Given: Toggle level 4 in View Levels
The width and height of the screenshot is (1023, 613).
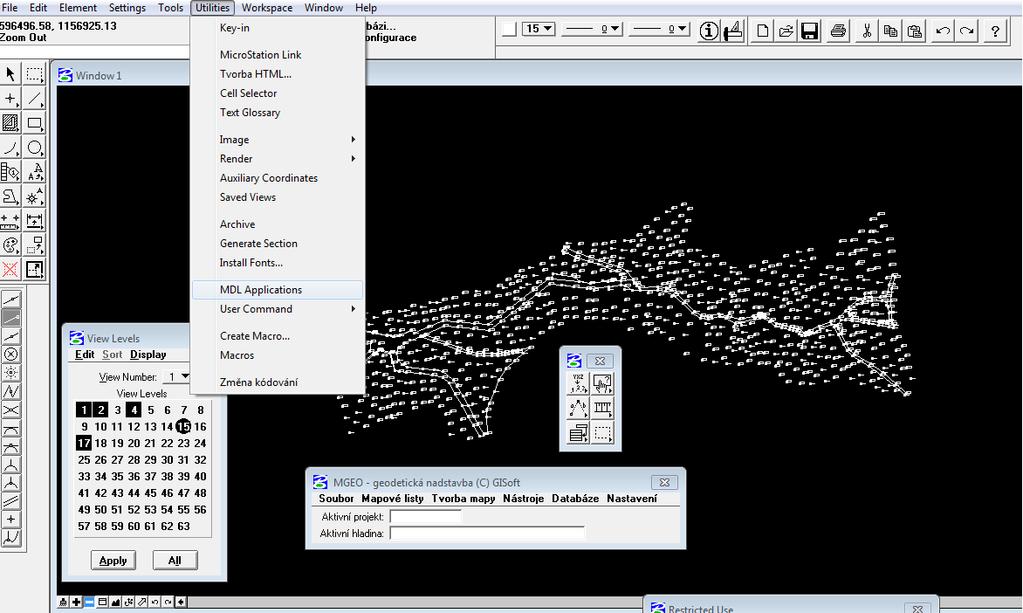Looking at the screenshot, I should pos(134,410).
